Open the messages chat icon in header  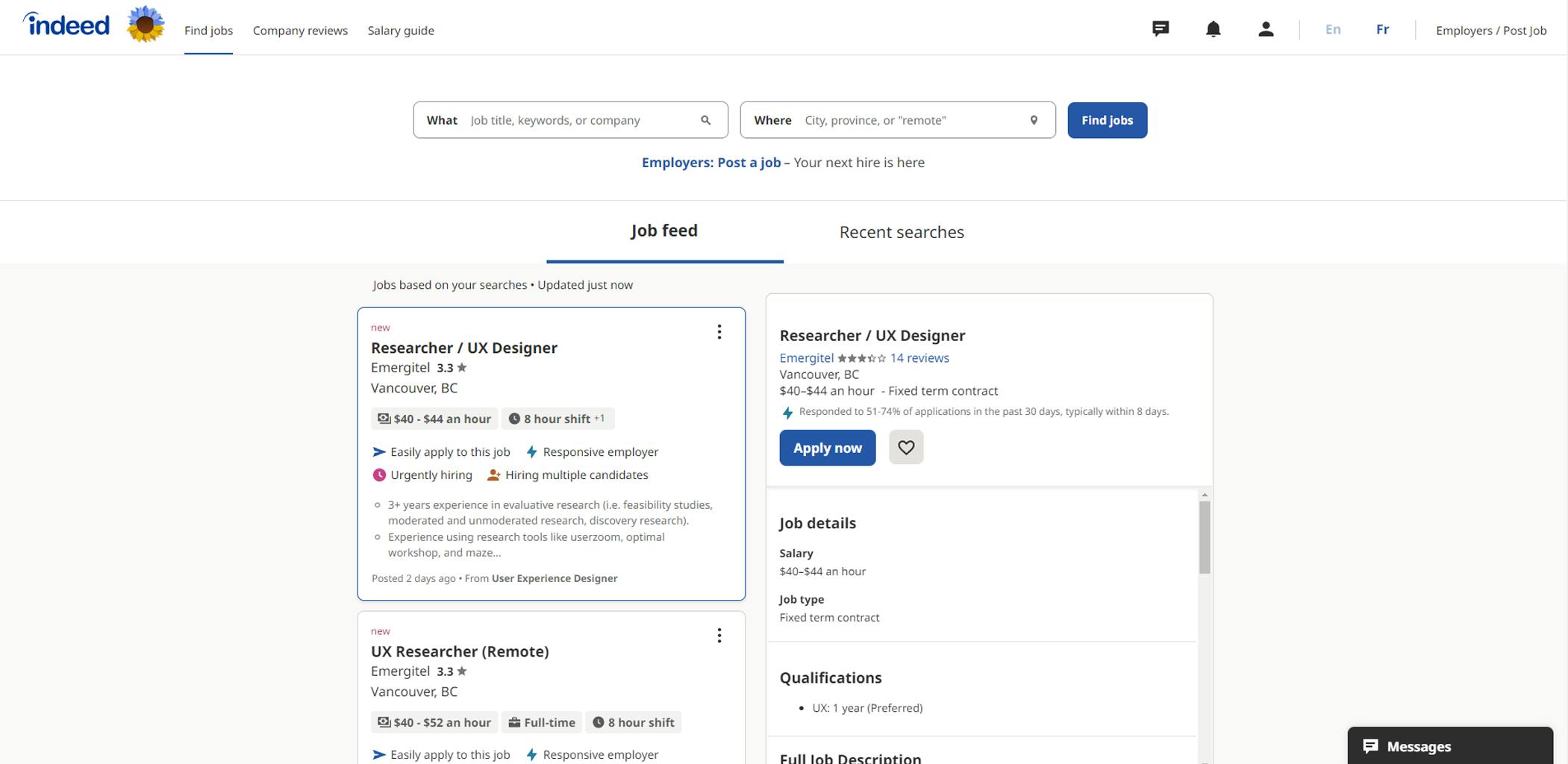click(x=1160, y=29)
